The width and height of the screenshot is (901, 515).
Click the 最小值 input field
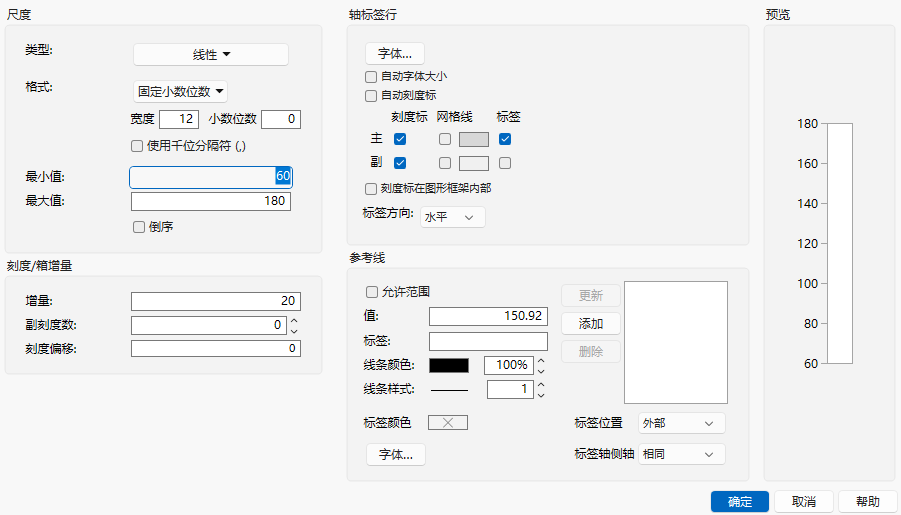pos(211,177)
